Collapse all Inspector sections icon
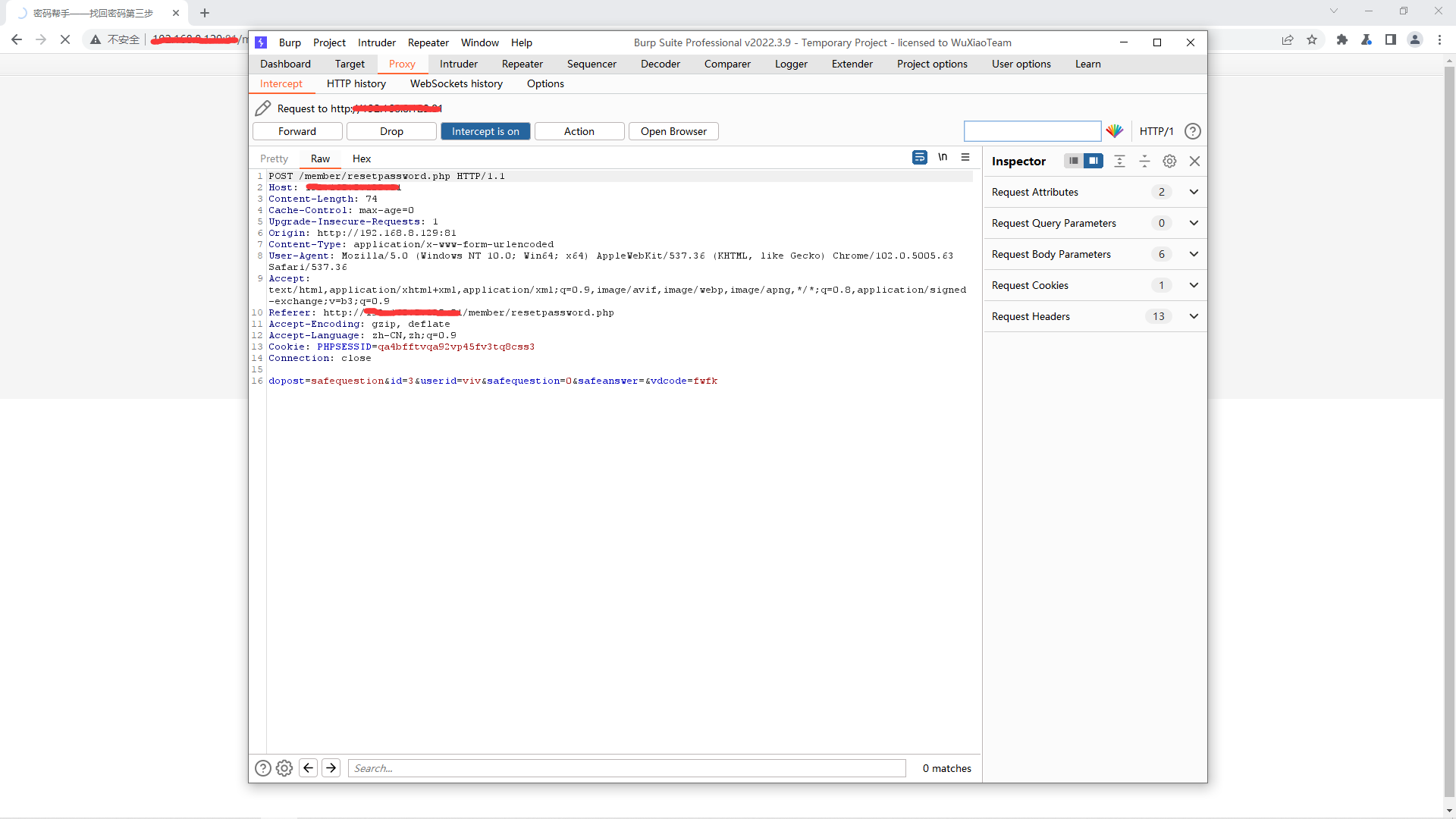This screenshot has height=819, width=1456. tap(1144, 161)
